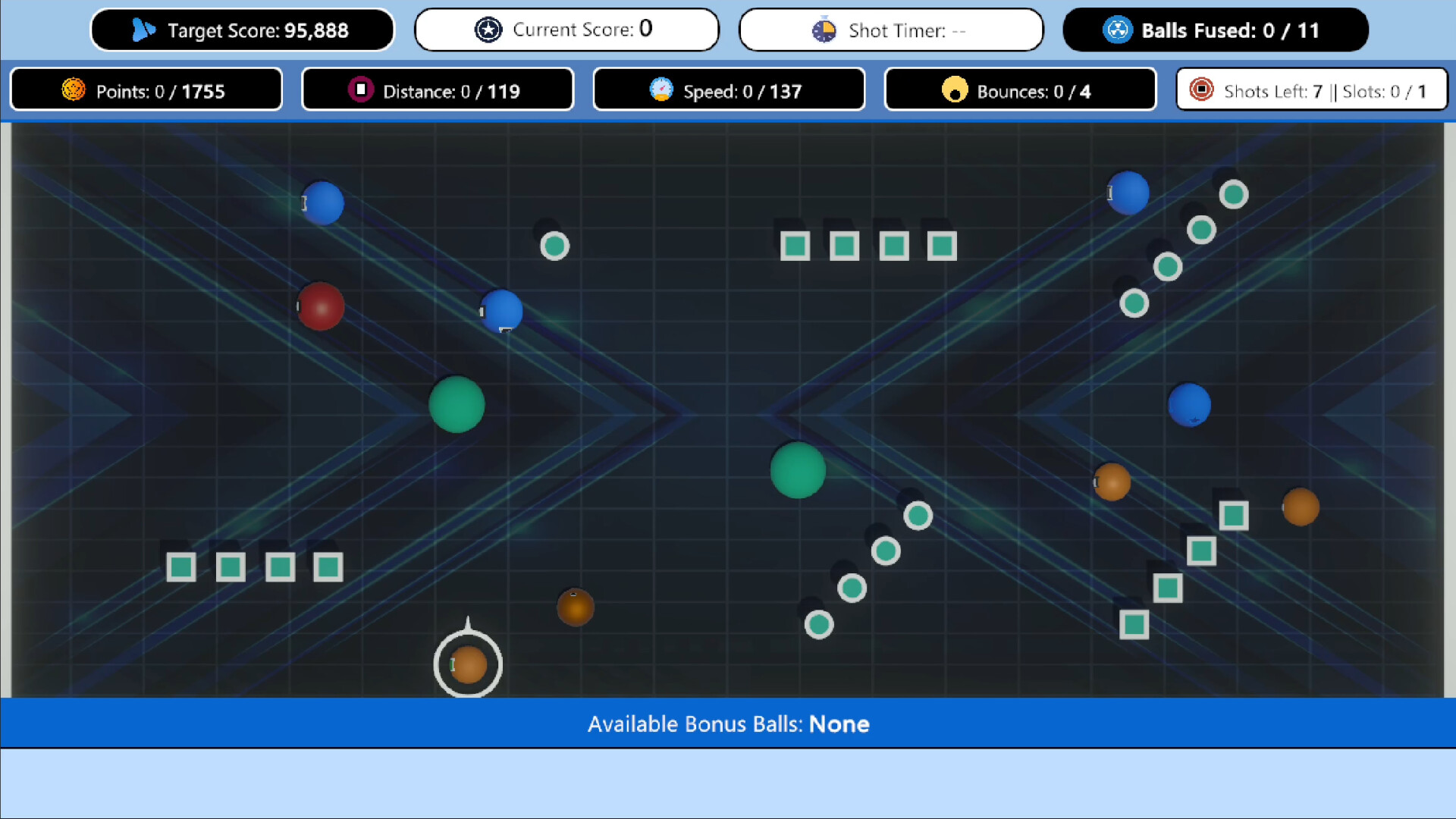The height and width of the screenshot is (819, 1456).
Task: Select the red ball on the left
Action: [320, 306]
